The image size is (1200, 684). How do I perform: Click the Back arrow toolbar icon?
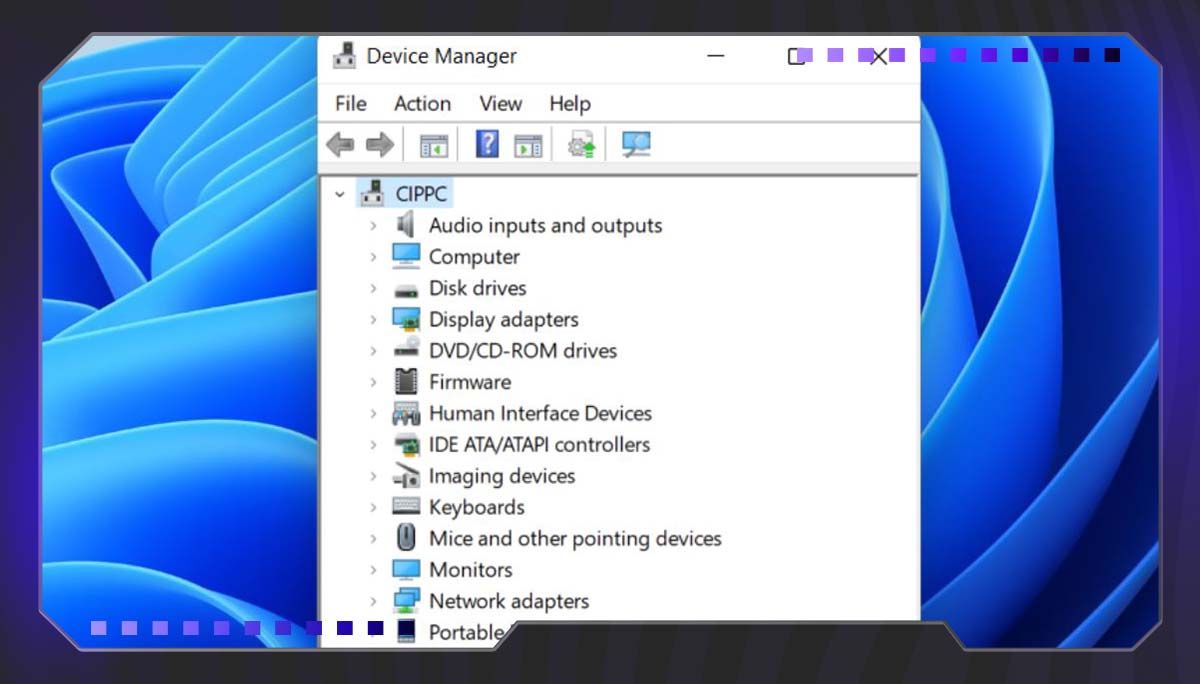pos(340,145)
